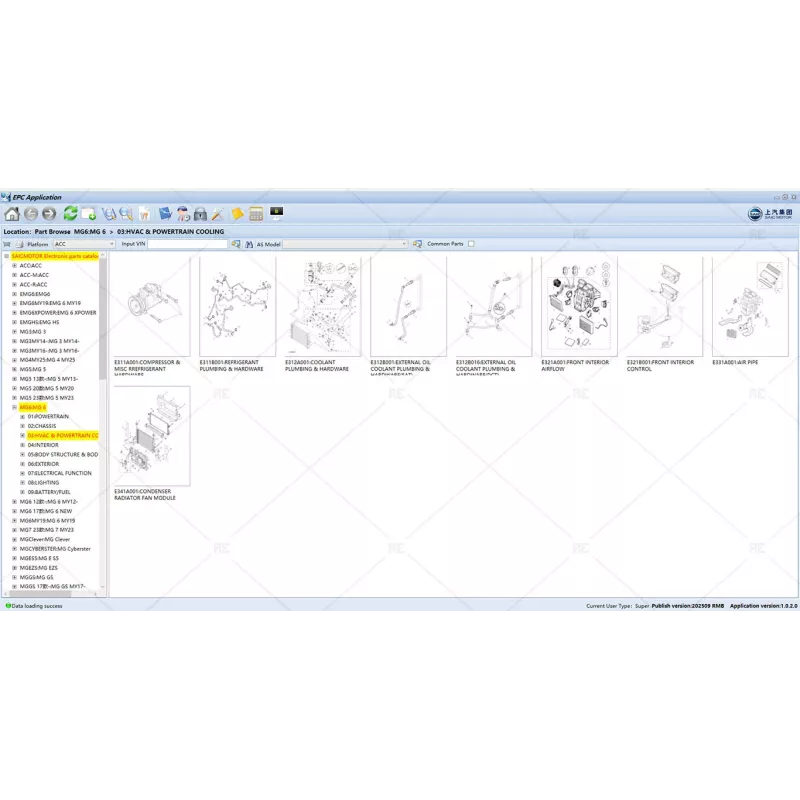Click the padlock icon on the toolbar

pyautogui.click(x=199, y=213)
